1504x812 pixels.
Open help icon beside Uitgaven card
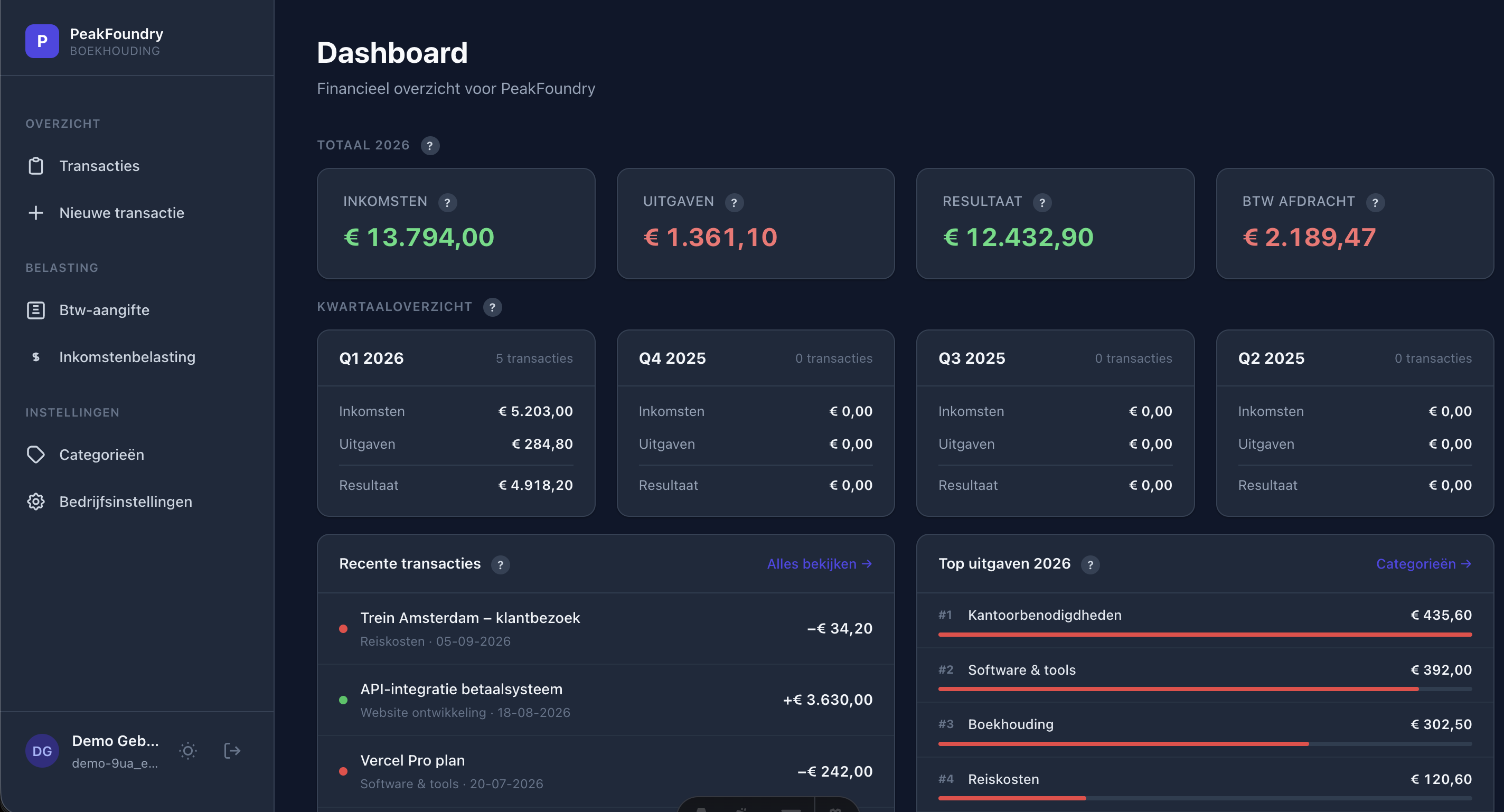pyautogui.click(x=734, y=203)
